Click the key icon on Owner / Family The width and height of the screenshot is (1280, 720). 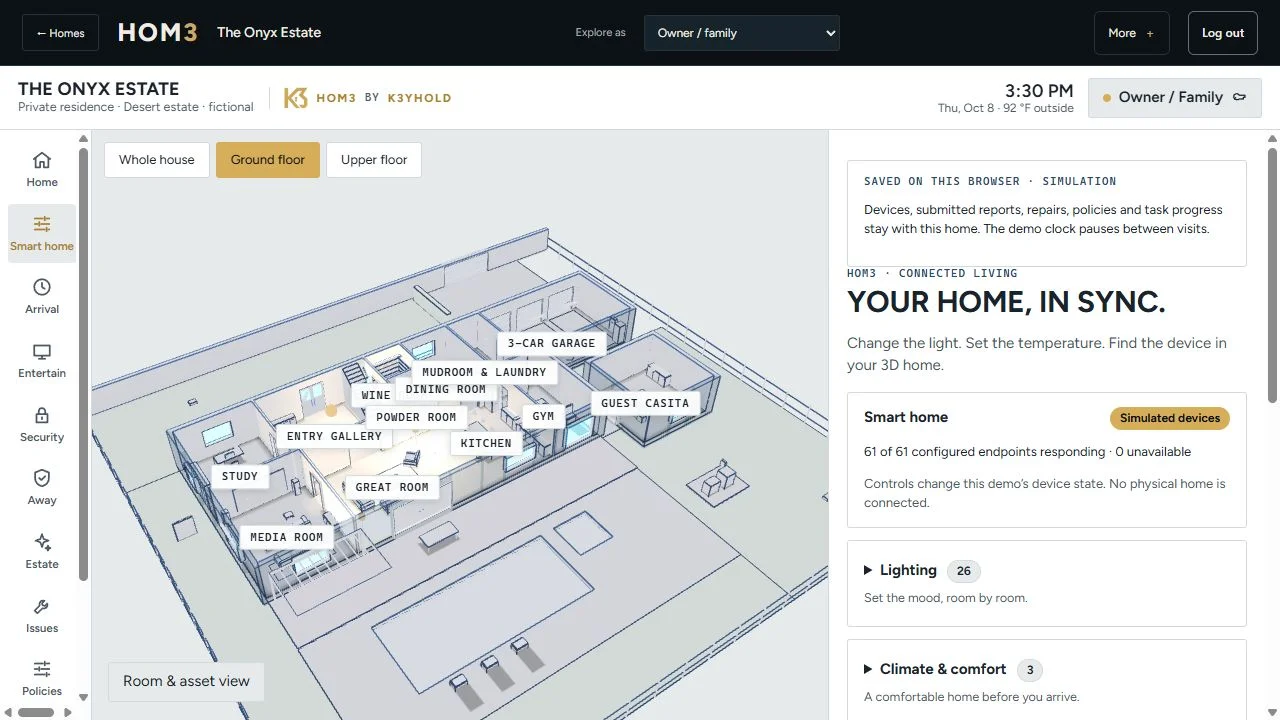1240,97
